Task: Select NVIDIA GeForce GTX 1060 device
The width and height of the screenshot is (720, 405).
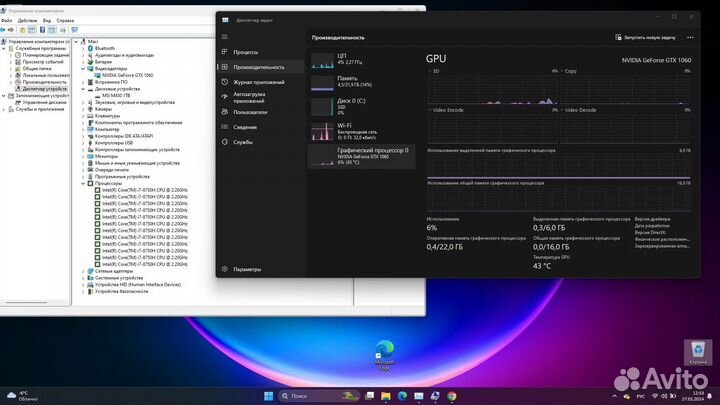Action: 127,75
